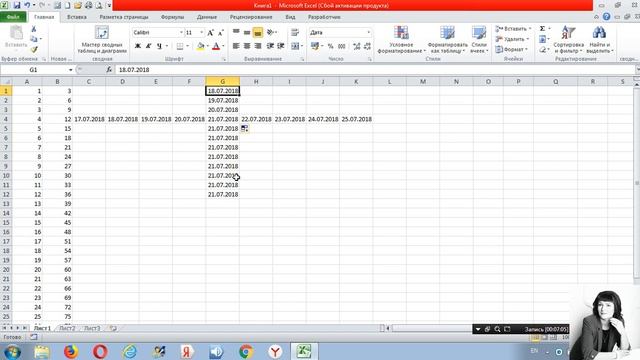The image size is (640, 360).
Task: Switch to the Данные tab
Action: pos(207,17)
